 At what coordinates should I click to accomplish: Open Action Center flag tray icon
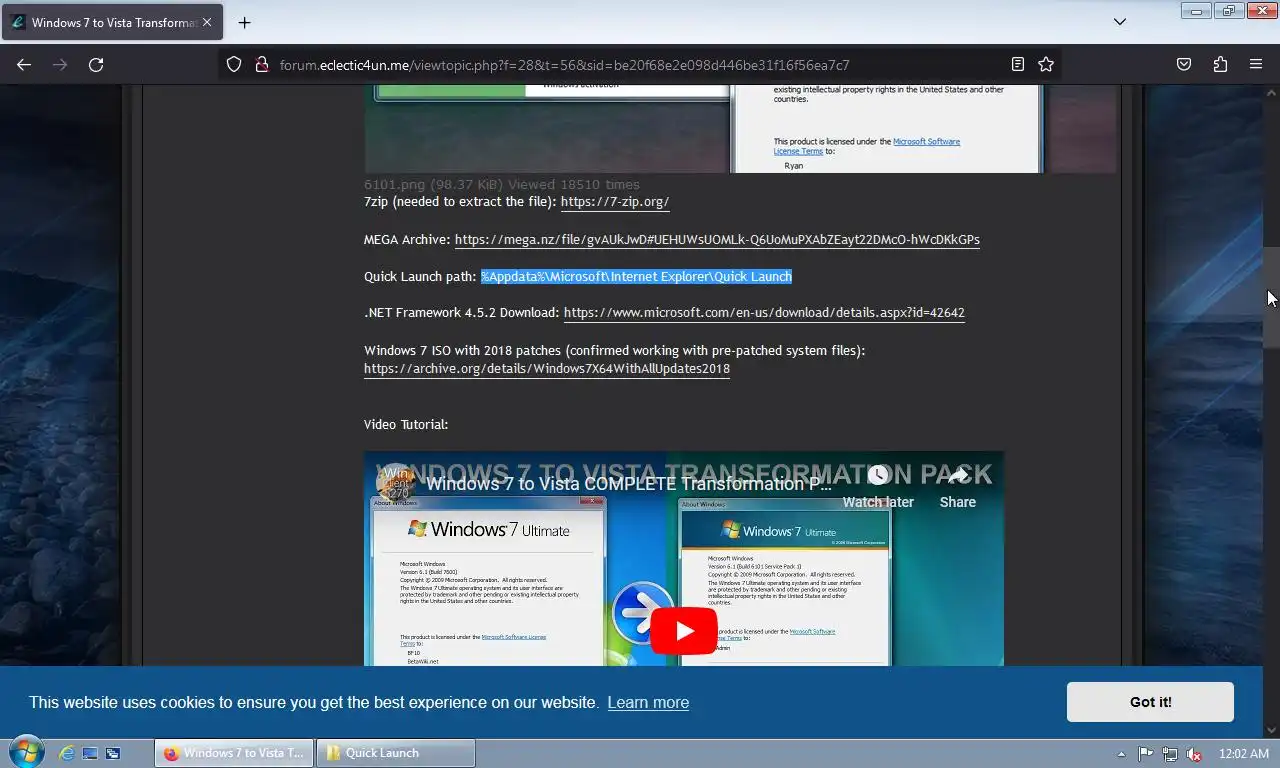coord(1146,754)
